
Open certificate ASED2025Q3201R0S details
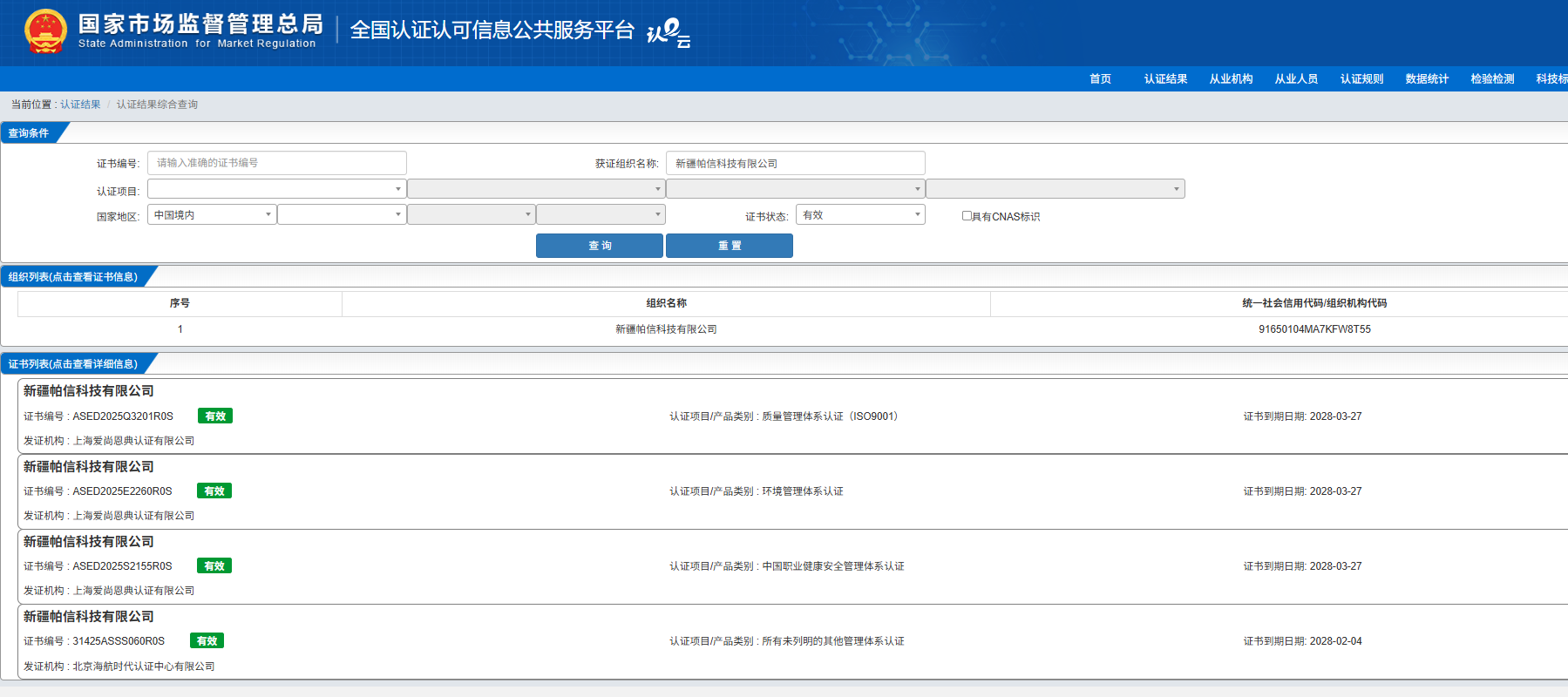point(123,416)
